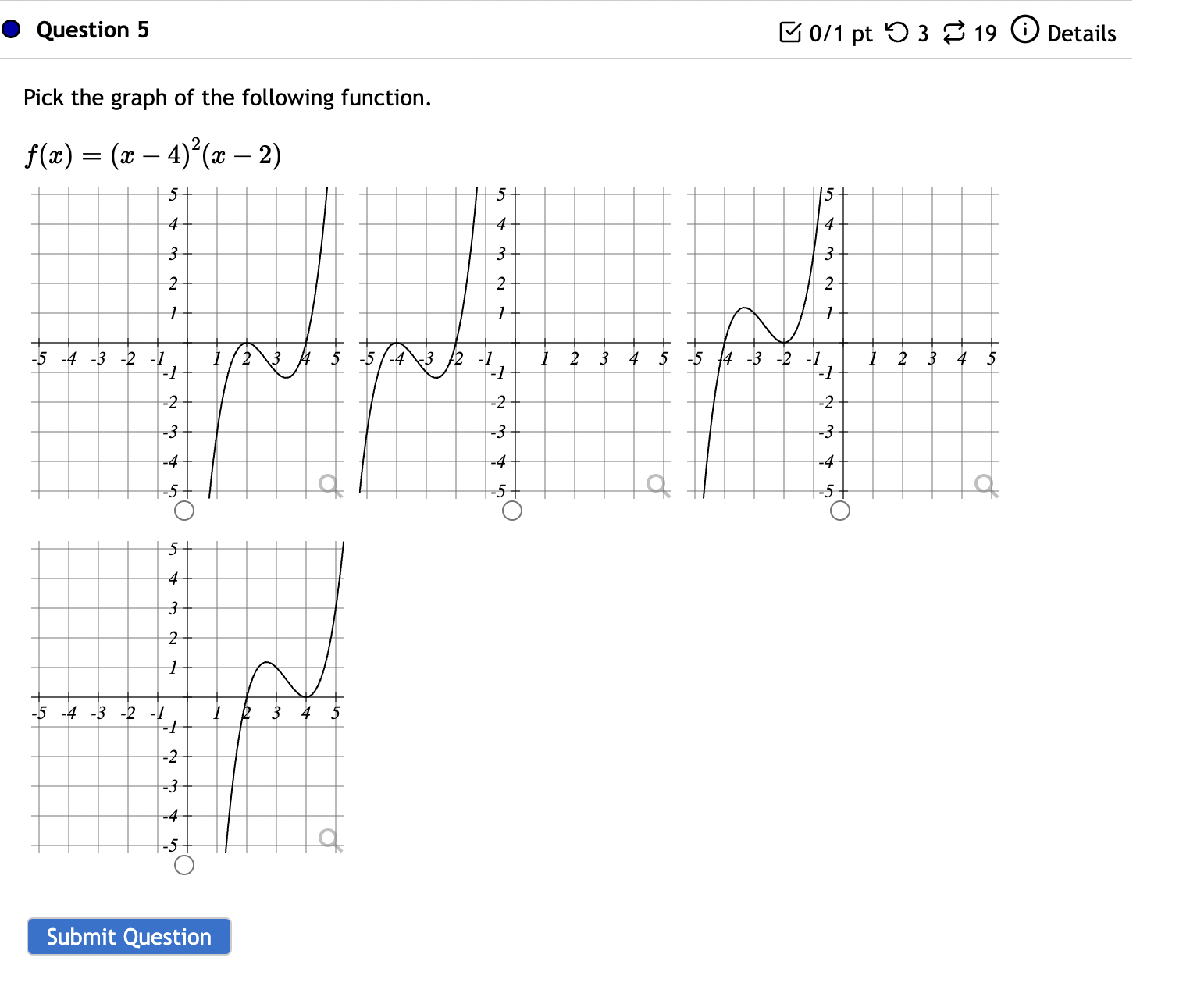This screenshot has height=1004, width=1204.
Task: Click the regenerate arrows icon showing 19
Action: point(953,32)
